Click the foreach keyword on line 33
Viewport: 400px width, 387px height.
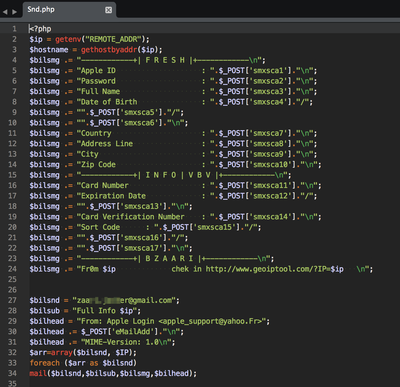(44, 363)
